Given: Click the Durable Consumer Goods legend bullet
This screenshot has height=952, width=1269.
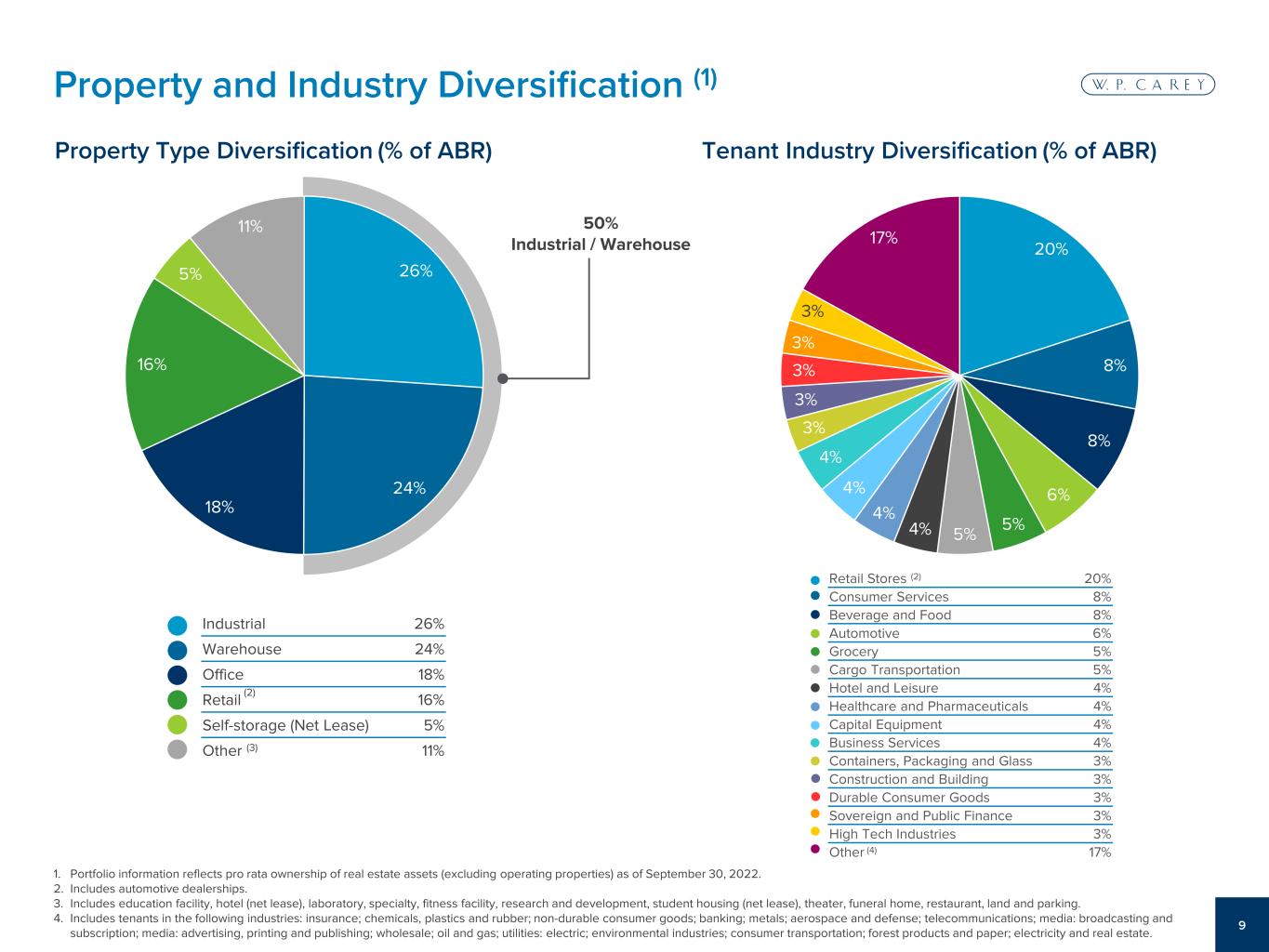Looking at the screenshot, I should [x=815, y=797].
